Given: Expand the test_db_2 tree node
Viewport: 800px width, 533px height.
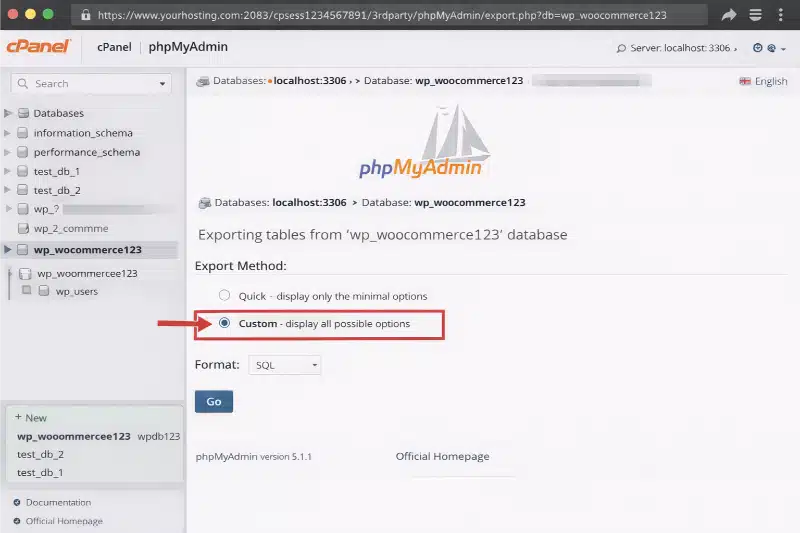Looking at the screenshot, I should (x=7, y=190).
